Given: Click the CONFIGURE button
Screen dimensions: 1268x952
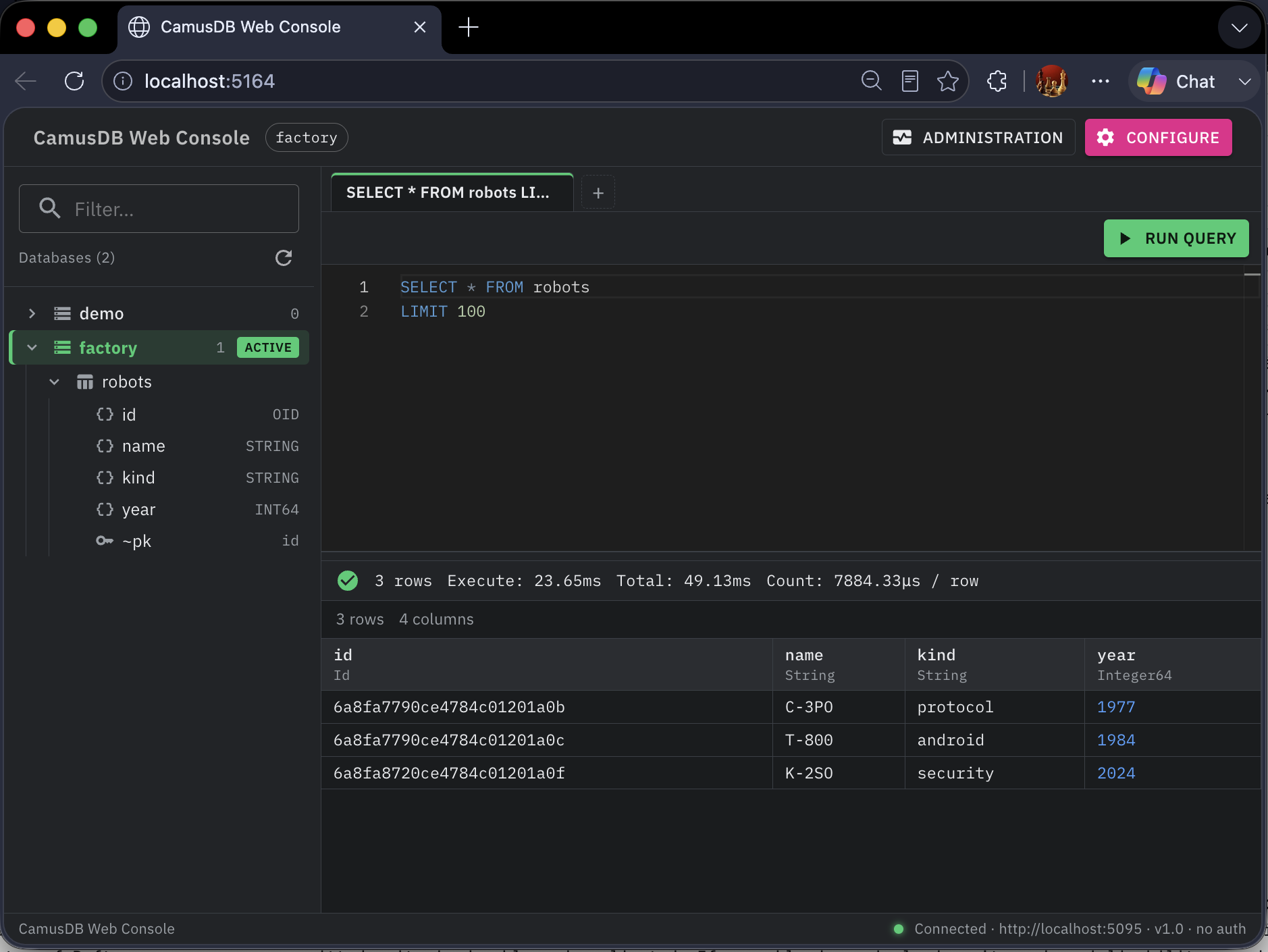Looking at the screenshot, I should pos(1159,138).
